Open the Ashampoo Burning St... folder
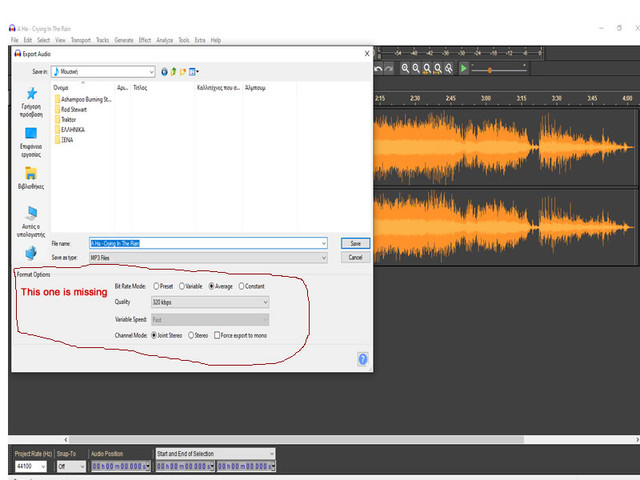 (x=82, y=99)
